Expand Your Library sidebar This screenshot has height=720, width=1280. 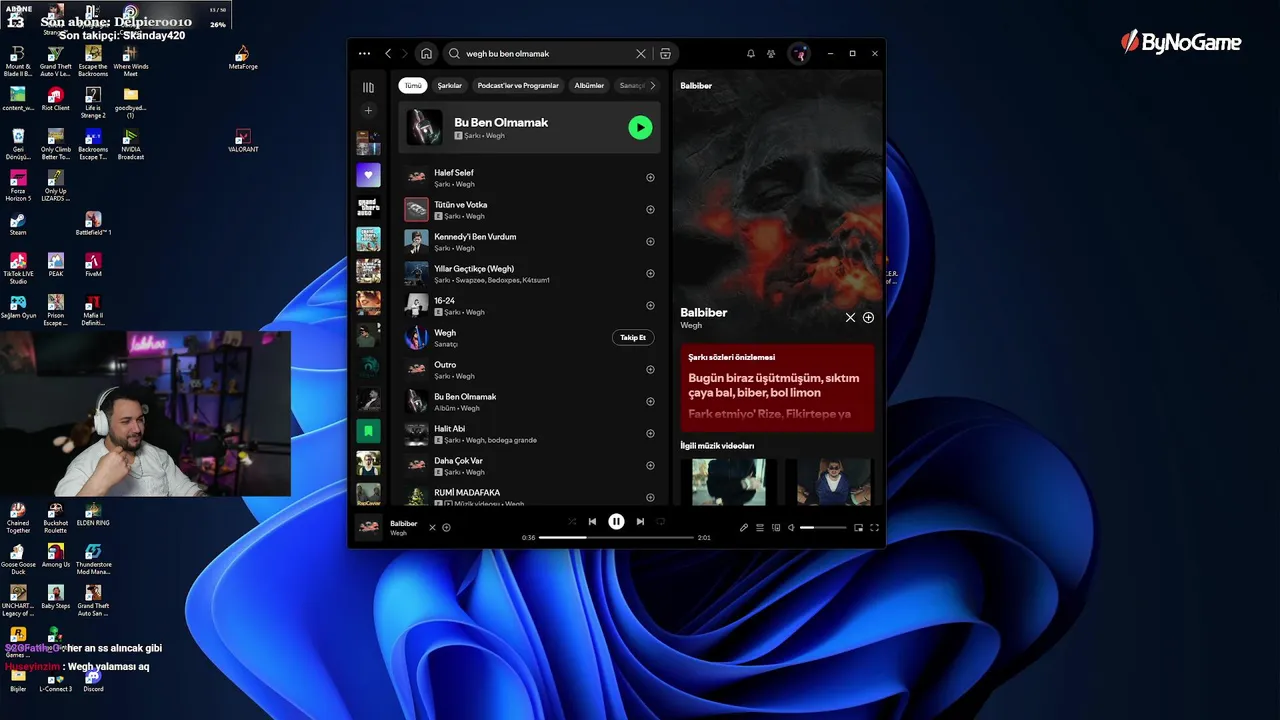pyautogui.click(x=368, y=87)
